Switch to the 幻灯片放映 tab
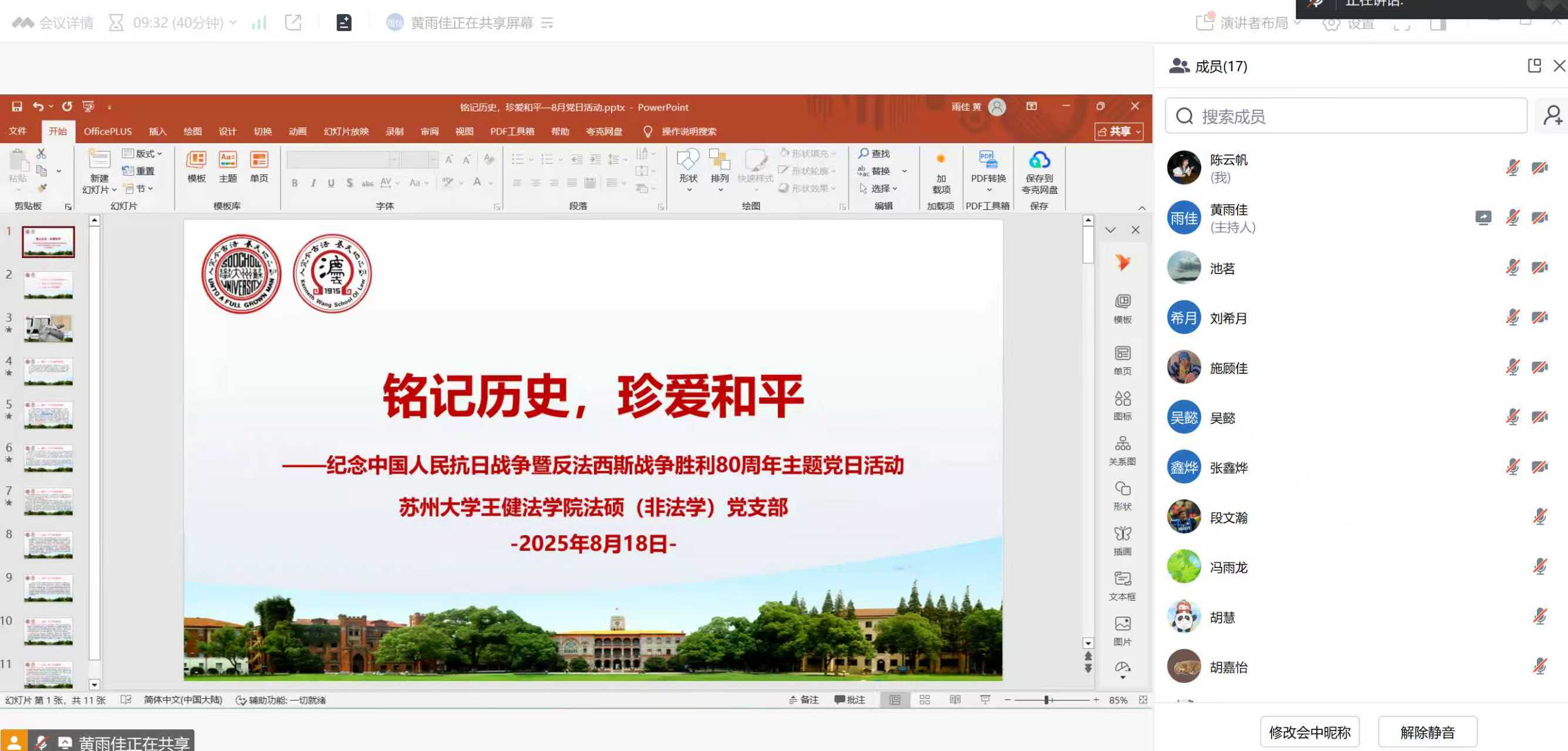This screenshot has width=1568, height=751. [x=346, y=131]
